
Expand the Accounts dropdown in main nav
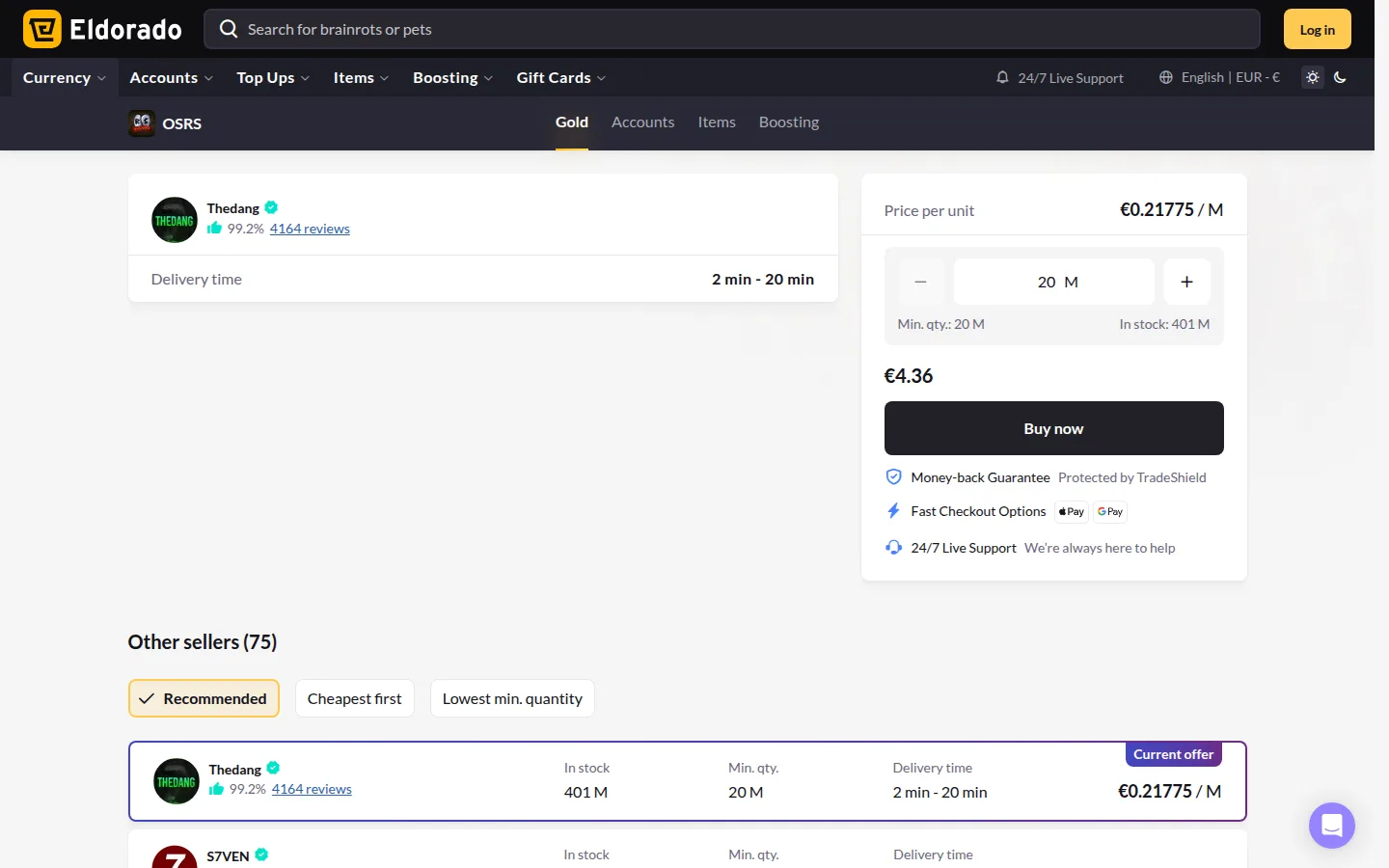(172, 77)
